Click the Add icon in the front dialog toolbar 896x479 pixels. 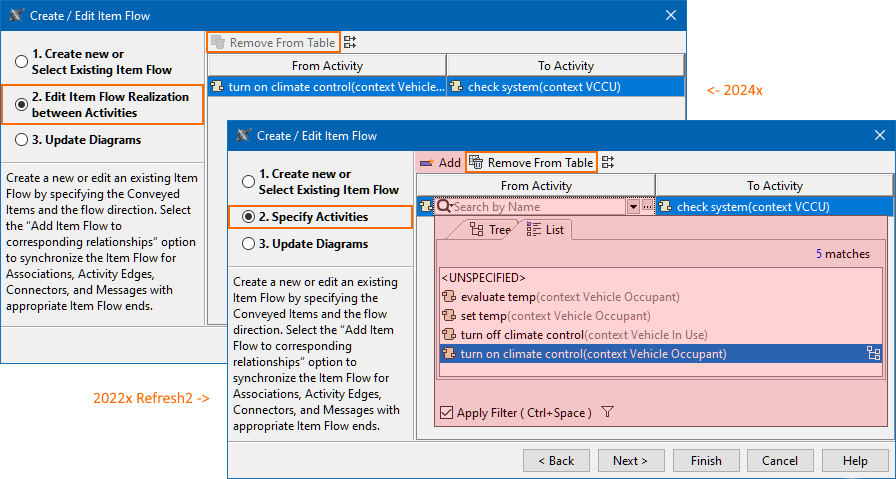point(427,162)
